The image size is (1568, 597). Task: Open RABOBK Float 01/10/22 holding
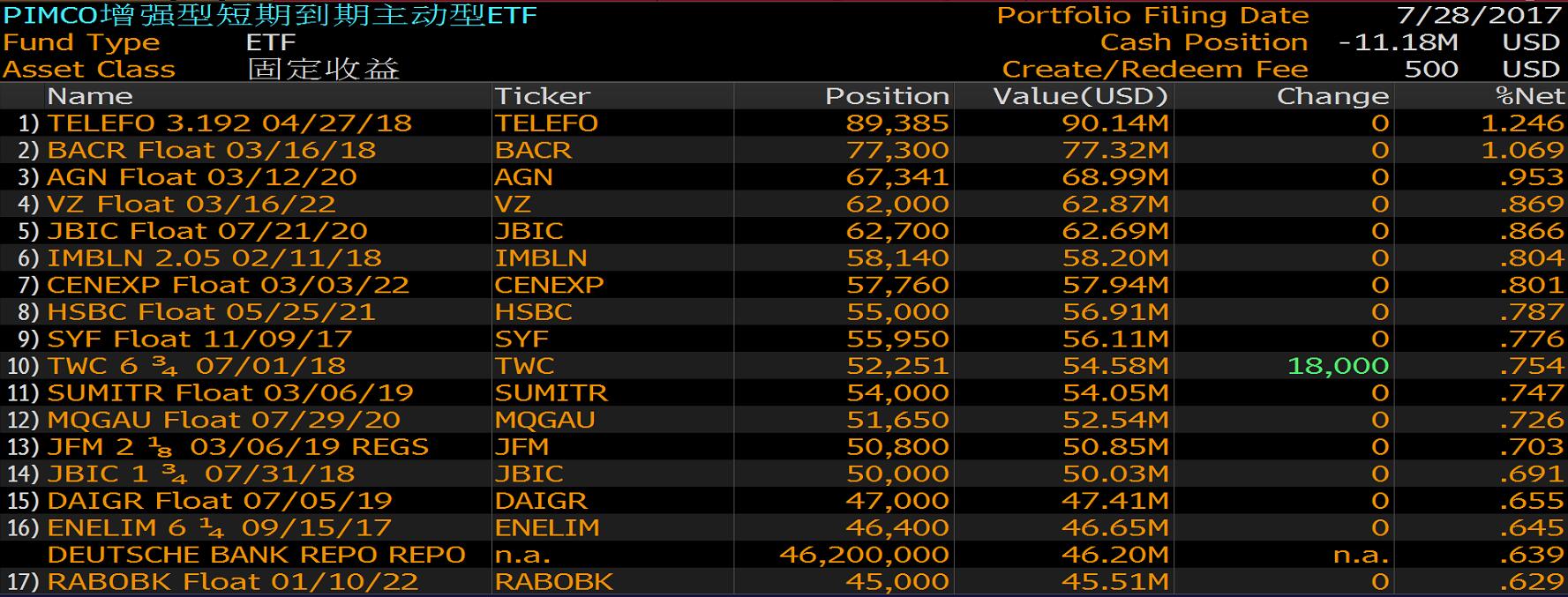(233, 582)
